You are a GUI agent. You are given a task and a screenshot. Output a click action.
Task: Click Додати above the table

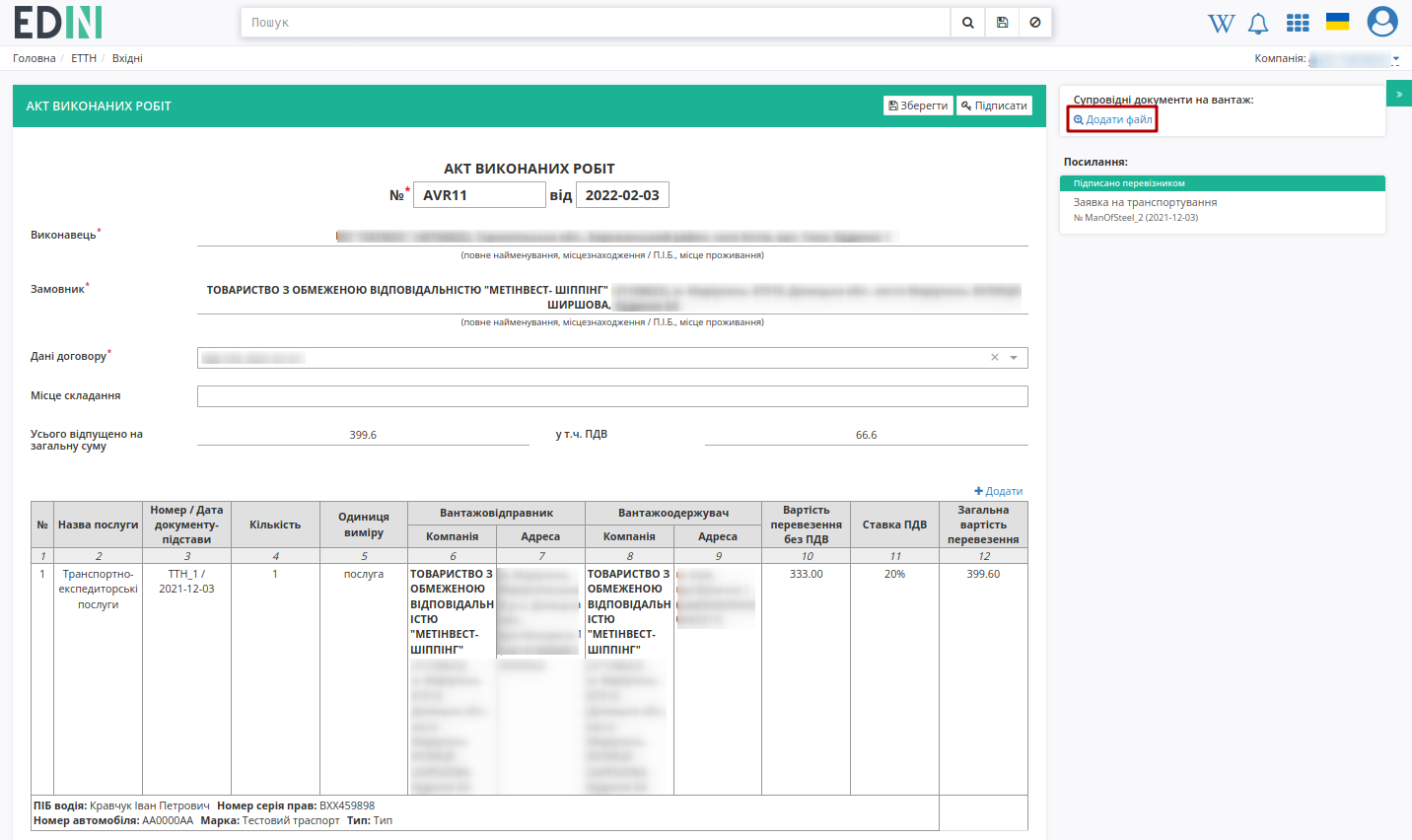998,491
